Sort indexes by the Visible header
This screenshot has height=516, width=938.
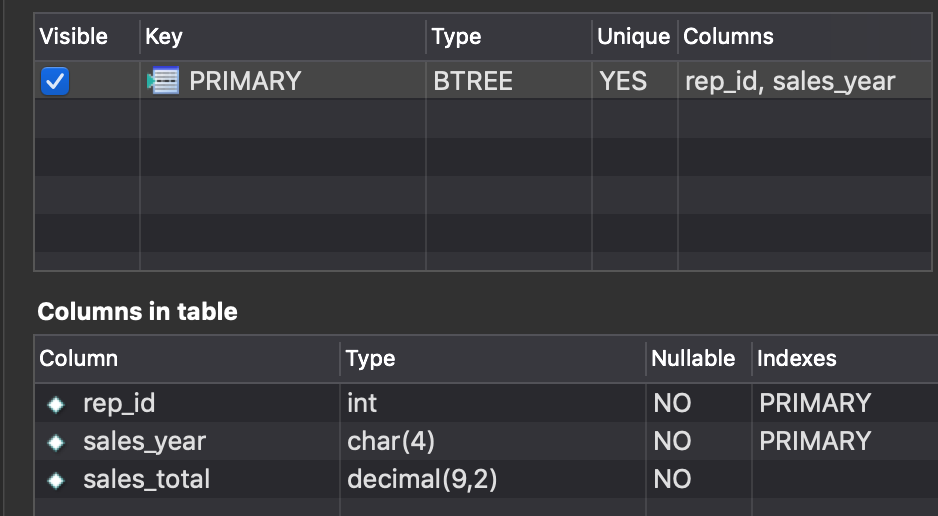tap(74, 36)
